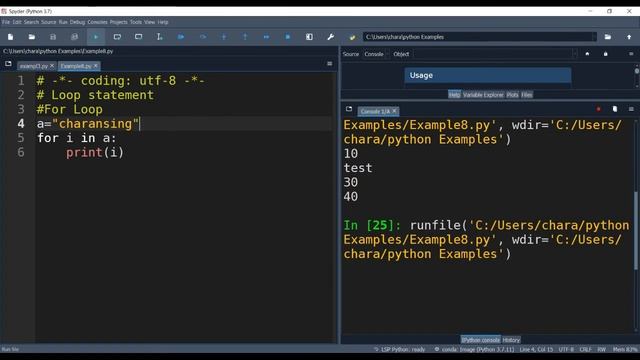Browse a working directory folder icon
Viewport: 640px width, 360px height.
608,37
